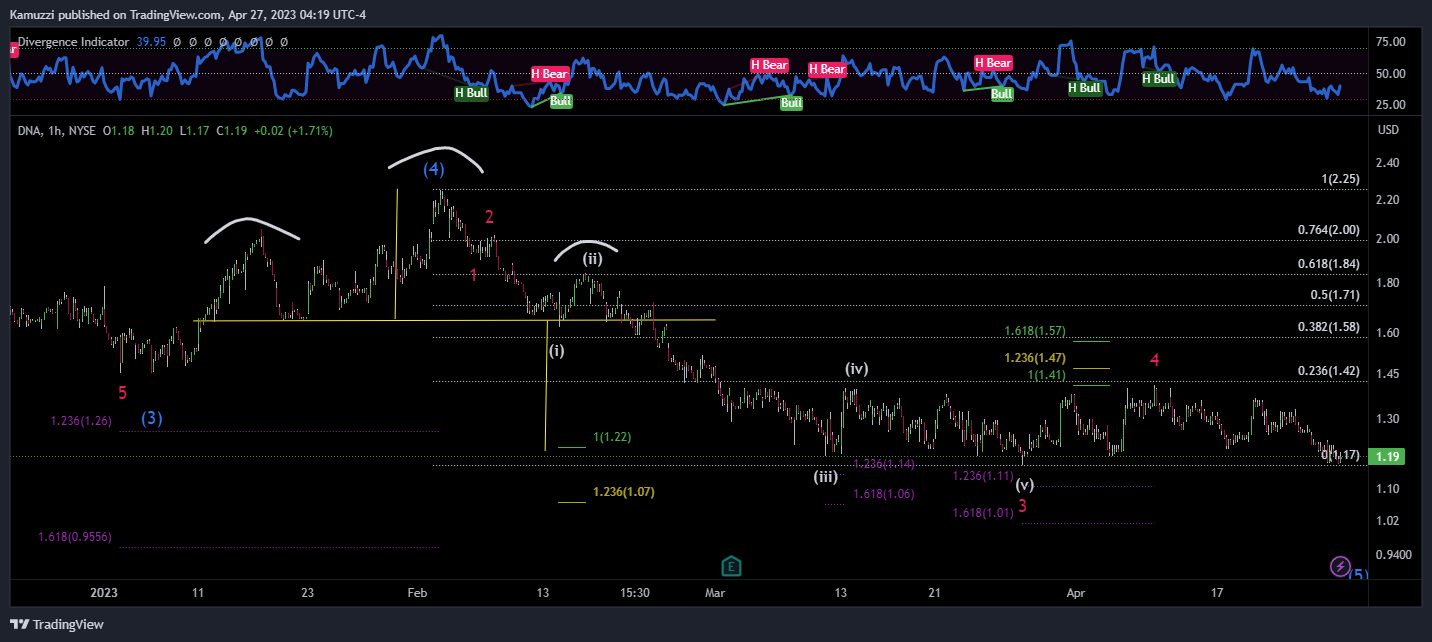Select the Fib level label 0.5(1.71)
The height and width of the screenshot is (642, 1432).
tap(1335, 296)
